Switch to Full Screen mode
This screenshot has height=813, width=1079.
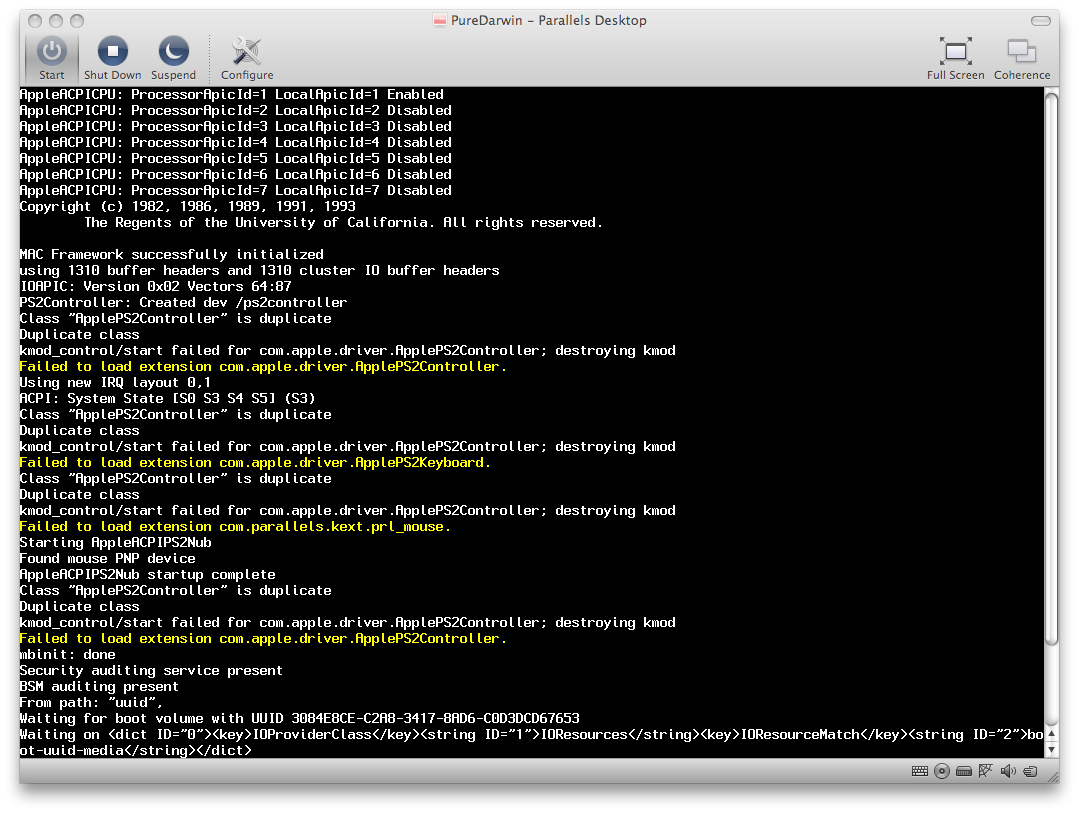point(955,58)
